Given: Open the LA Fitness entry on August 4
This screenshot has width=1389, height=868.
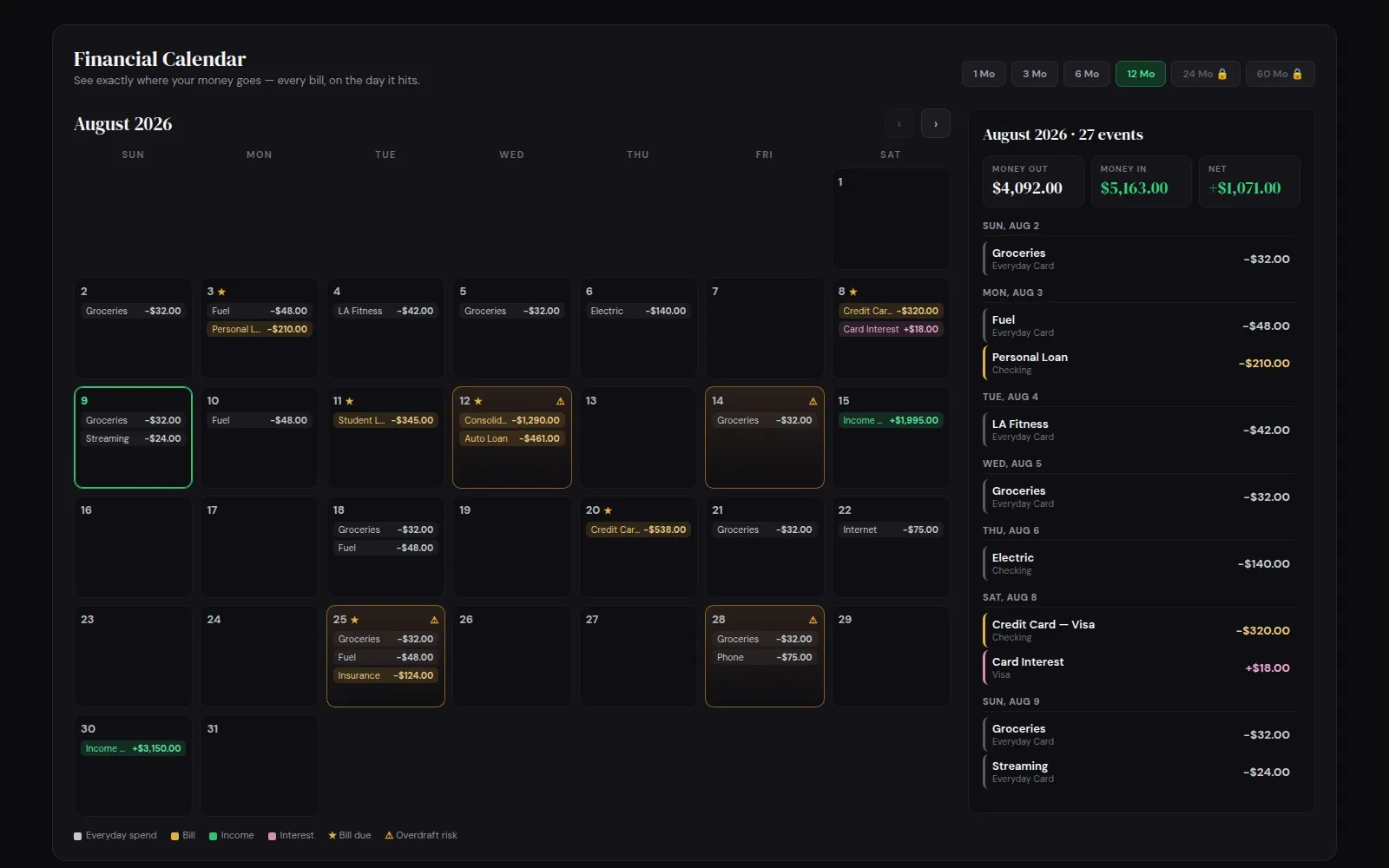Looking at the screenshot, I should click(385, 311).
